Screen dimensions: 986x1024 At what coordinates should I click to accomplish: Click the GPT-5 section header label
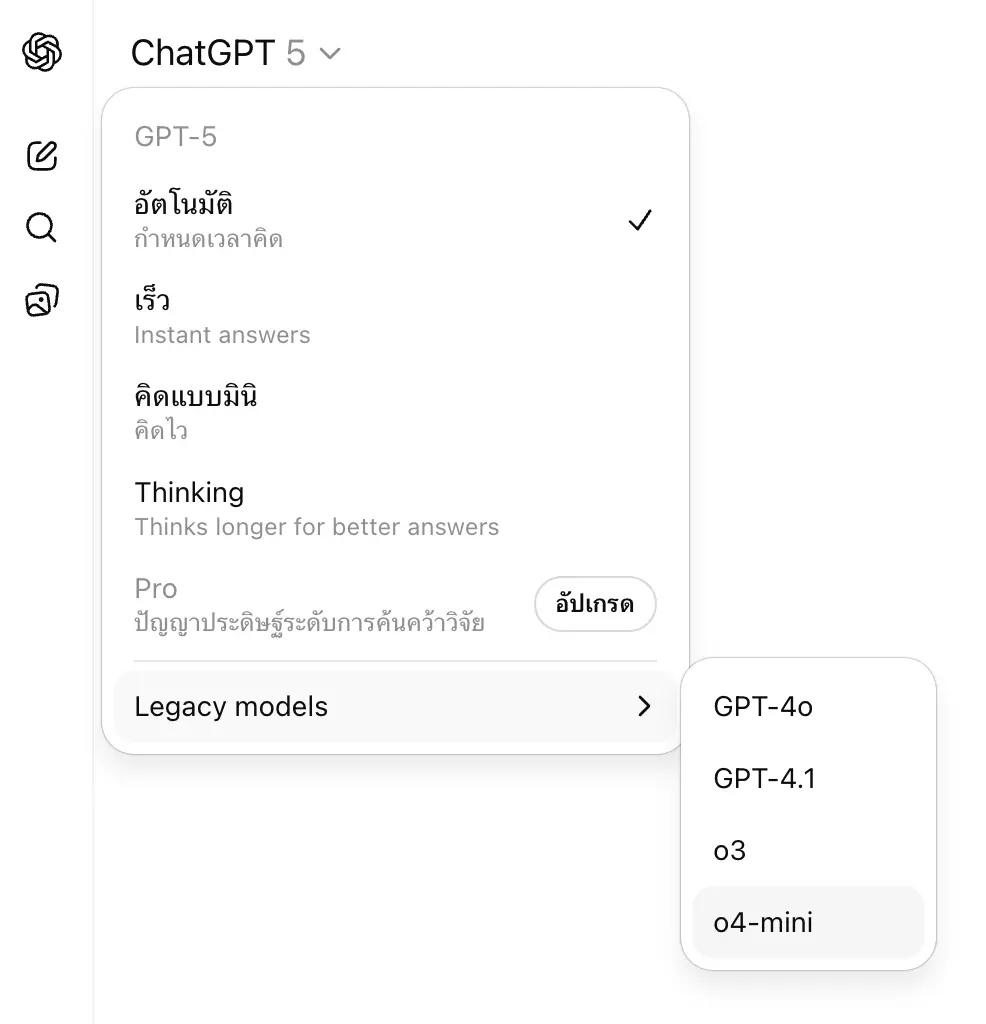[x=176, y=137]
